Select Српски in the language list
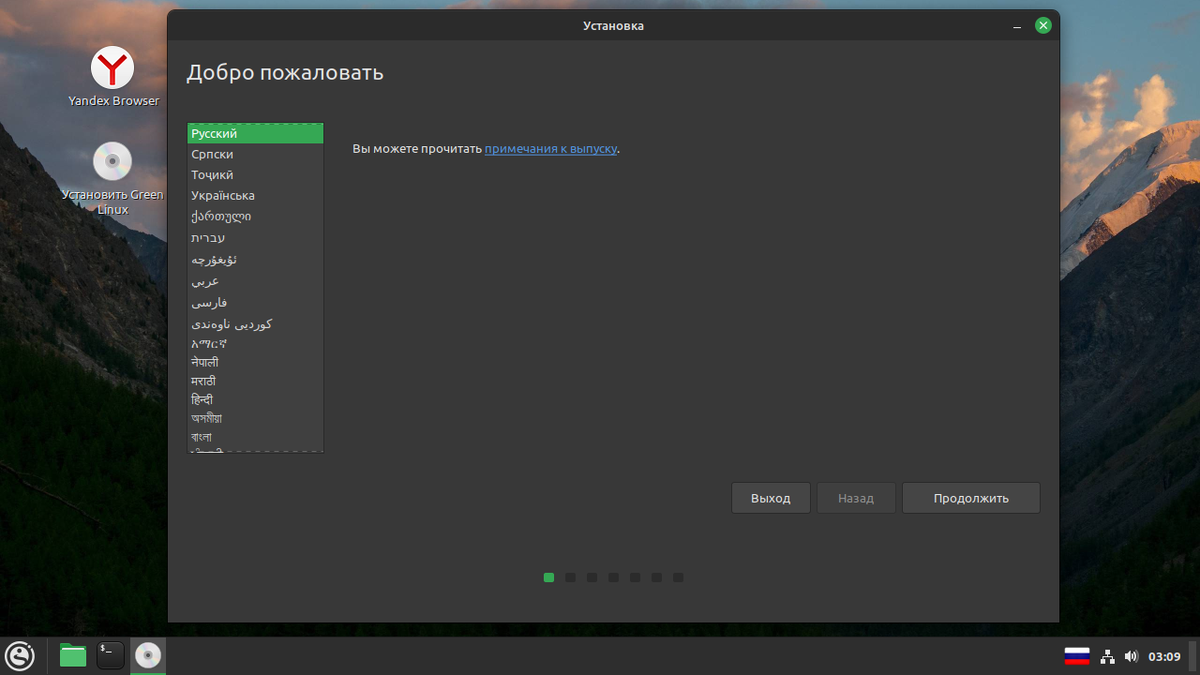This screenshot has height=675, width=1200. point(256,154)
